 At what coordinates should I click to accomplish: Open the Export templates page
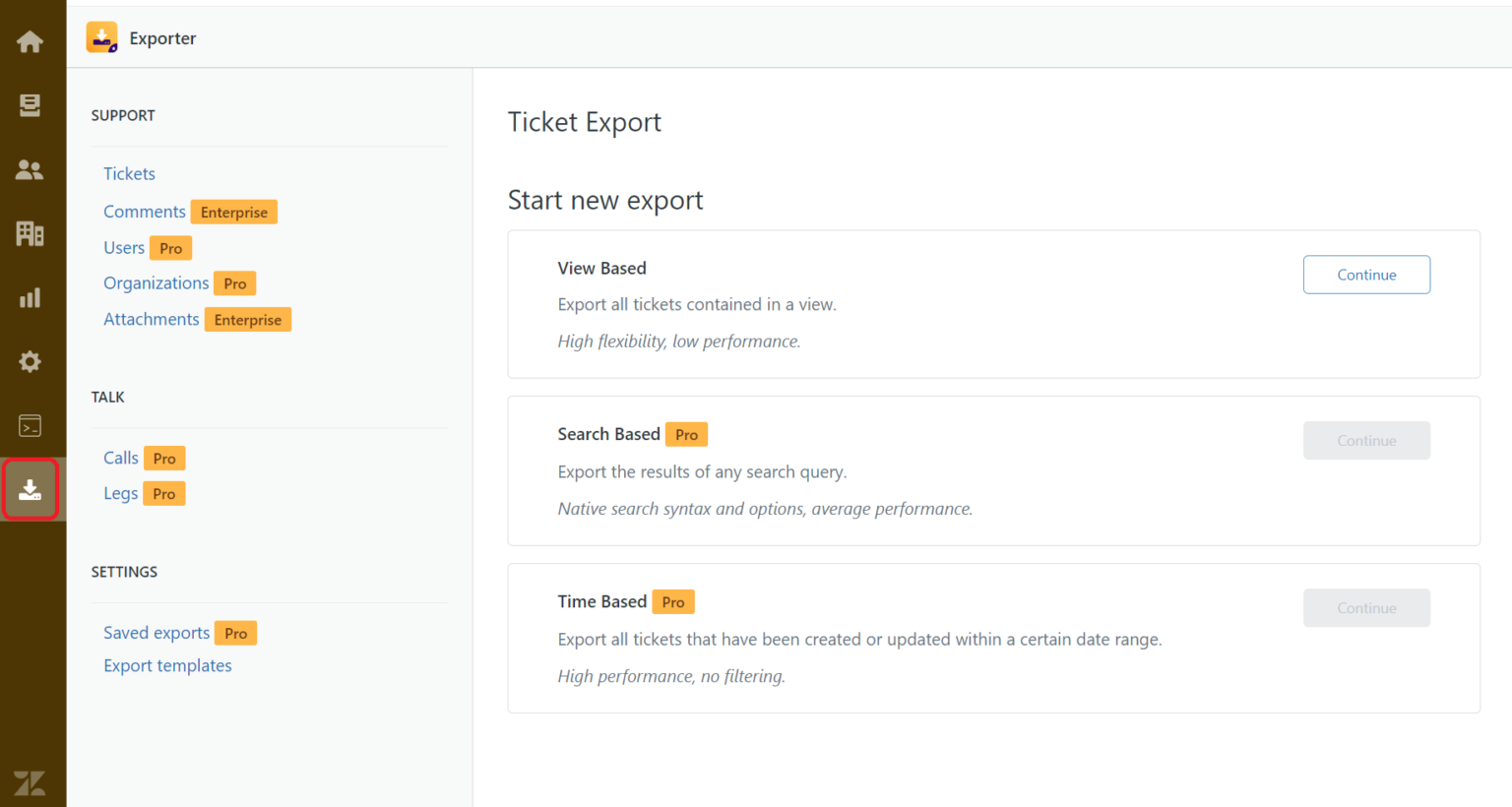click(x=167, y=665)
